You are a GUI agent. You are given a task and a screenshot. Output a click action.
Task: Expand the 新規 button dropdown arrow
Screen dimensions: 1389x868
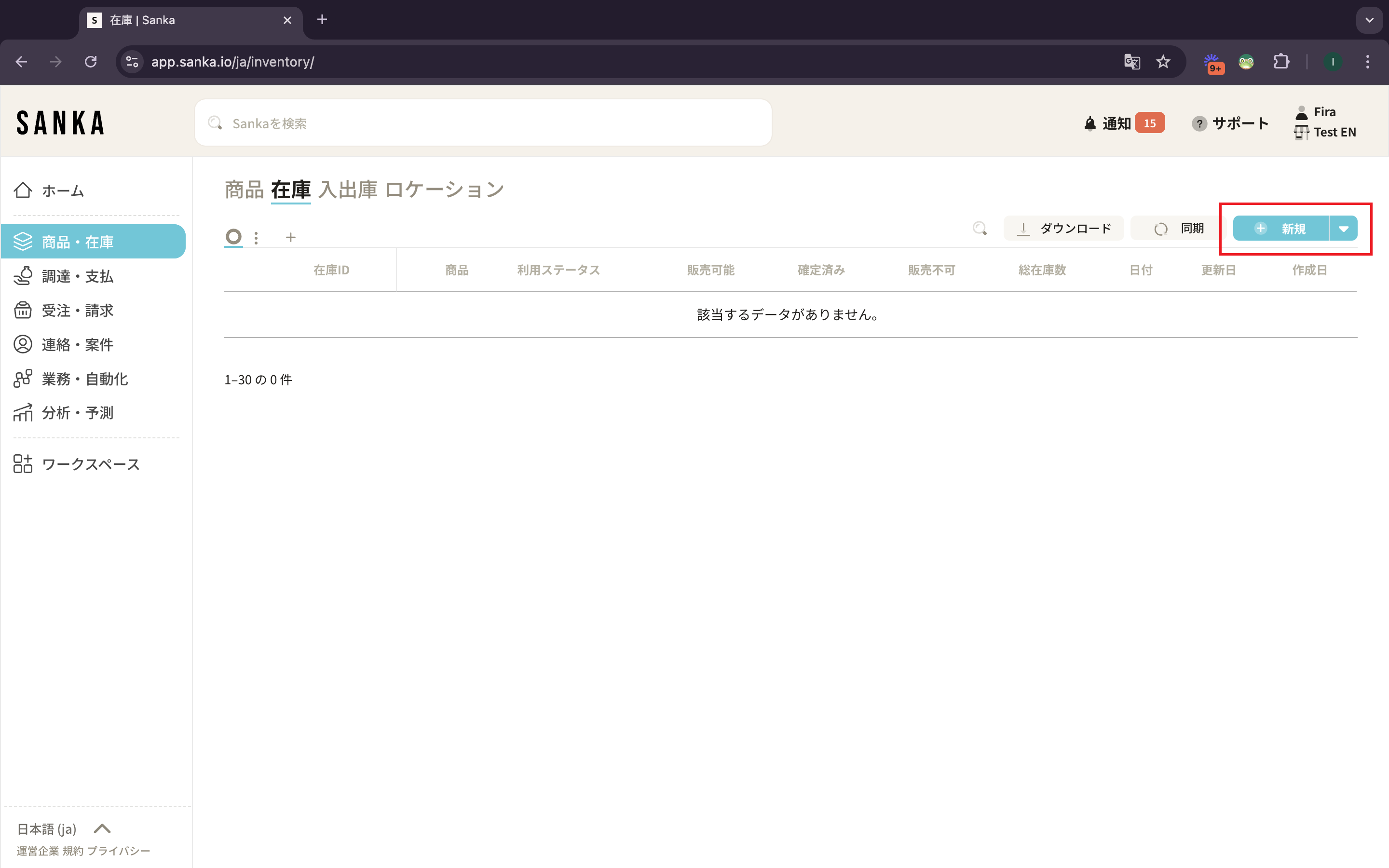coord(1343,229)
